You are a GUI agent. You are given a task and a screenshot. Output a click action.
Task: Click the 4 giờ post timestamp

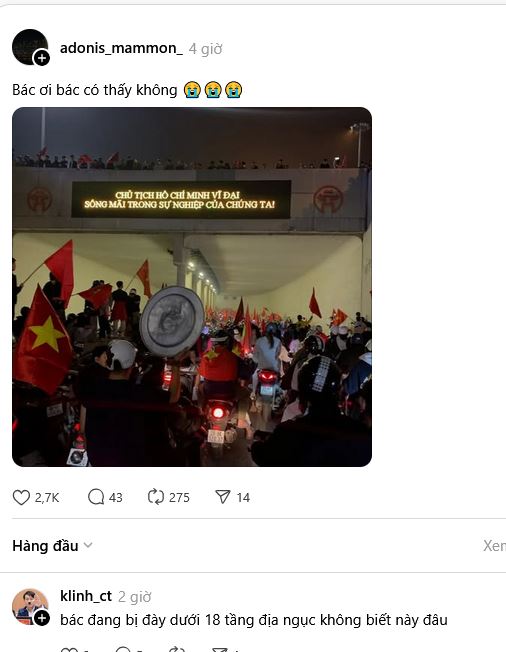[205, 49]
